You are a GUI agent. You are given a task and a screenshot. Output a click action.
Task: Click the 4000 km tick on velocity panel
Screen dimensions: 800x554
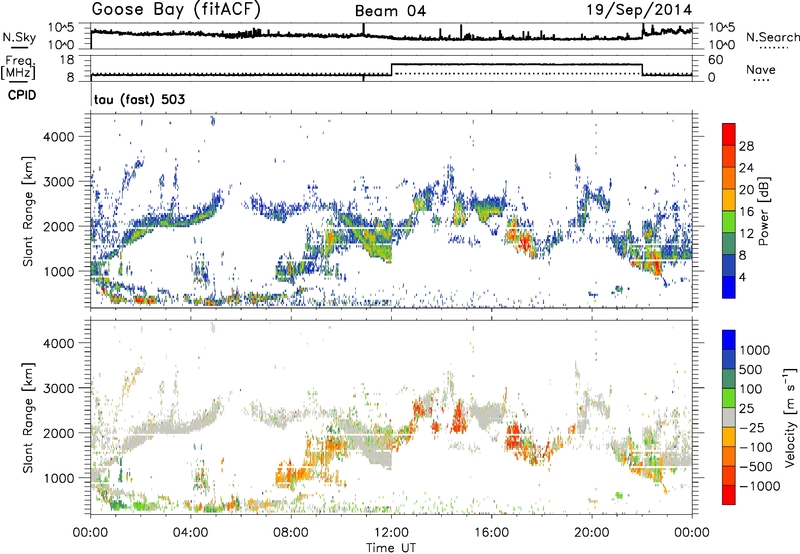pos(58,343)
